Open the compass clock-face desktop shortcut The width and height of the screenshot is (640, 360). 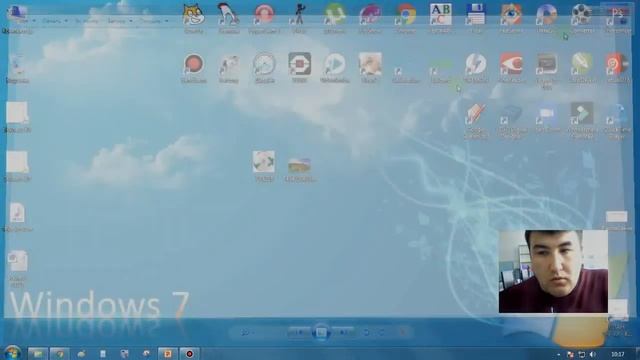coord(264,64)
